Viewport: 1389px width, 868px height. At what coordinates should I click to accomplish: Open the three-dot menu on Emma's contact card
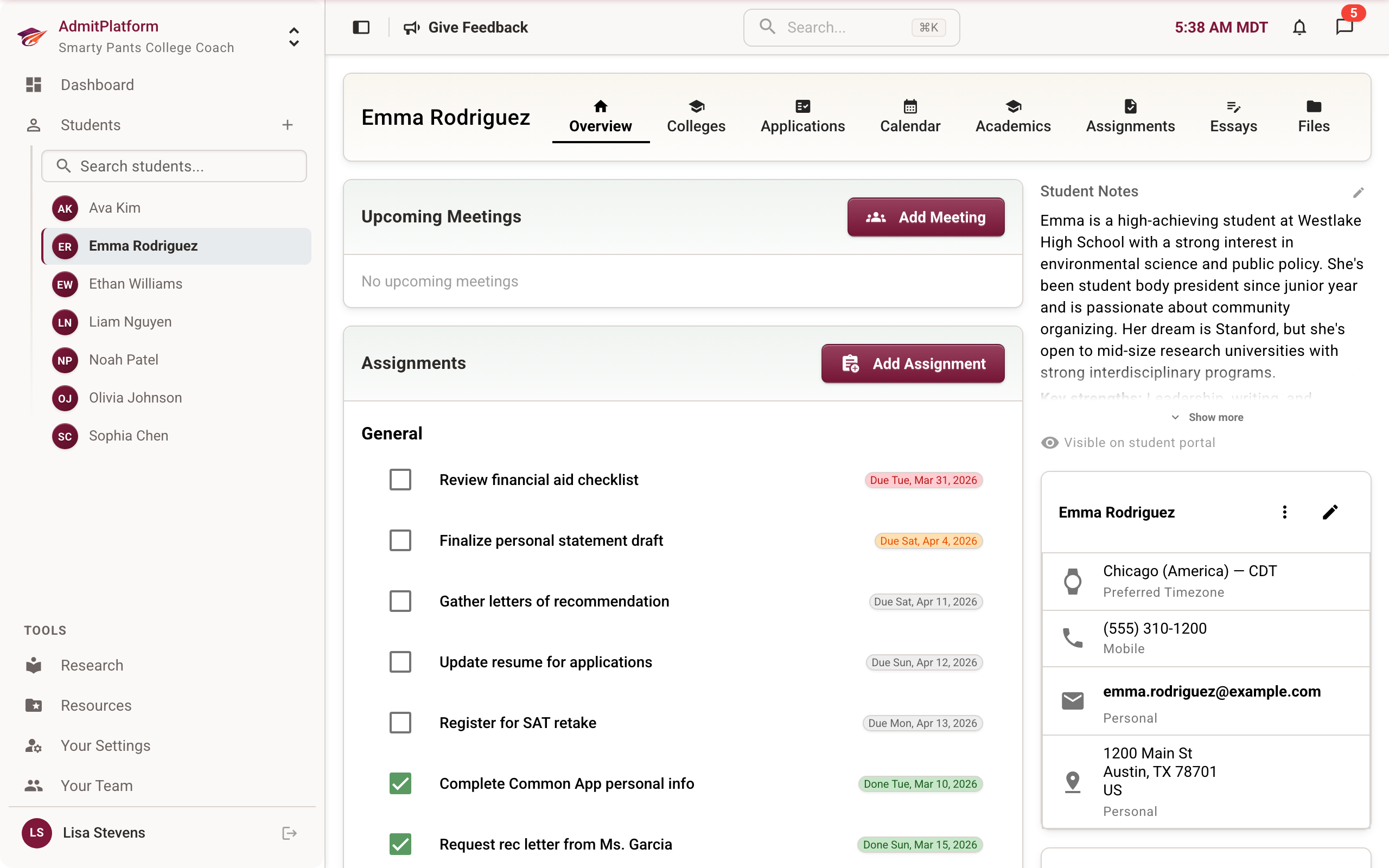[x=1284, y=512]
